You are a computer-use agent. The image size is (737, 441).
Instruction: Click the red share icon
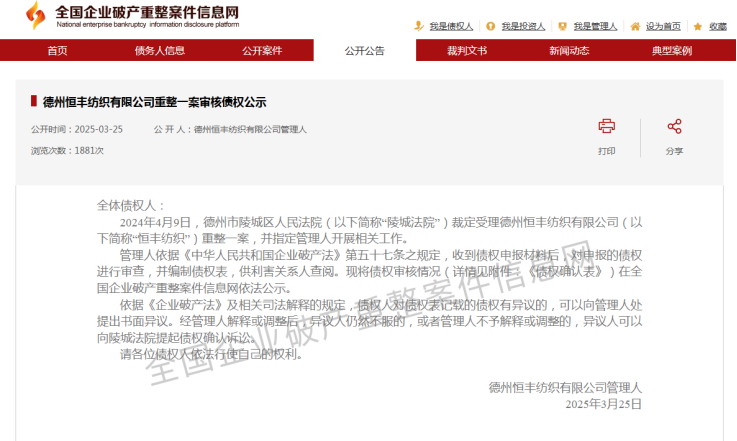coord(674,126)
